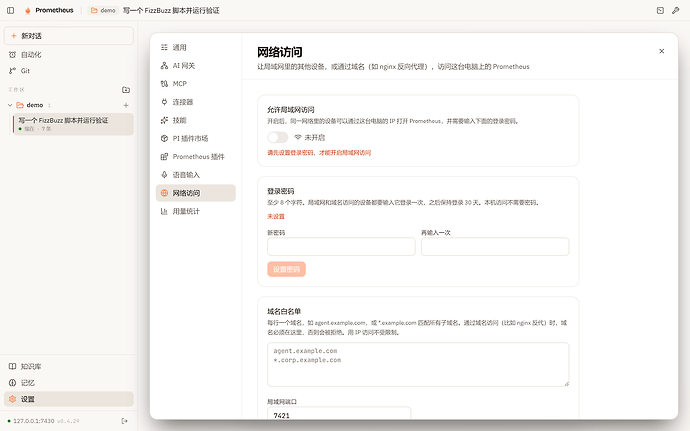This screenshot has height=431, width=690.
Task: Close the settings dialog
Action: tap(661, 51)
